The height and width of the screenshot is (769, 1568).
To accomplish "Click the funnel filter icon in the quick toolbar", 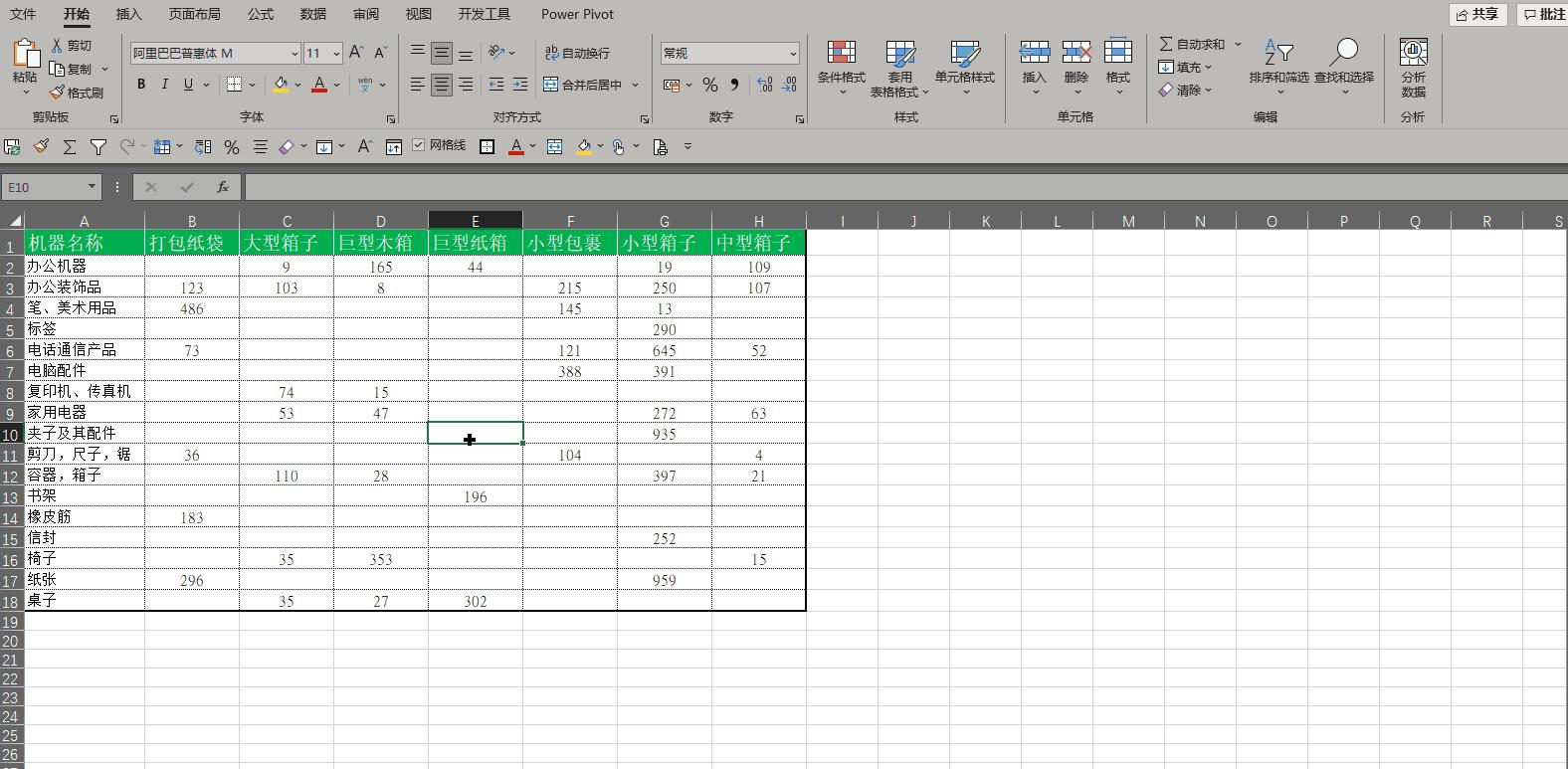I will pyautogui.click(x=98, y=147).
